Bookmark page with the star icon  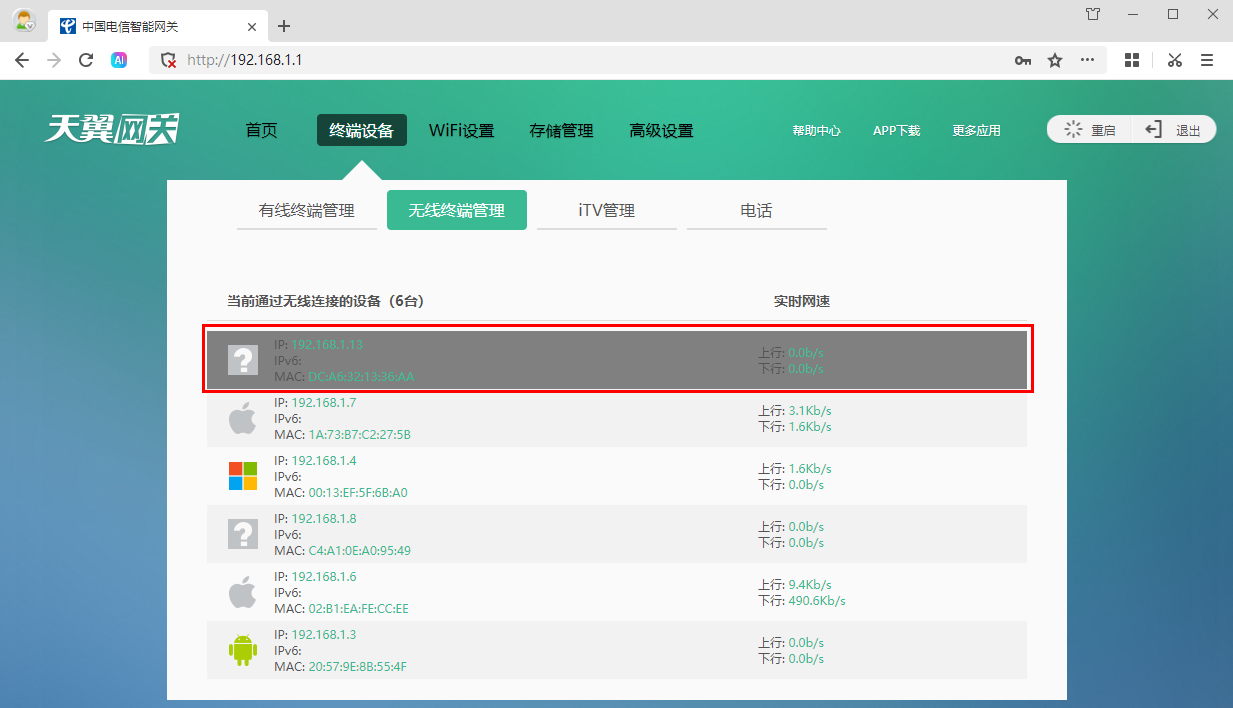[1055, 60]
